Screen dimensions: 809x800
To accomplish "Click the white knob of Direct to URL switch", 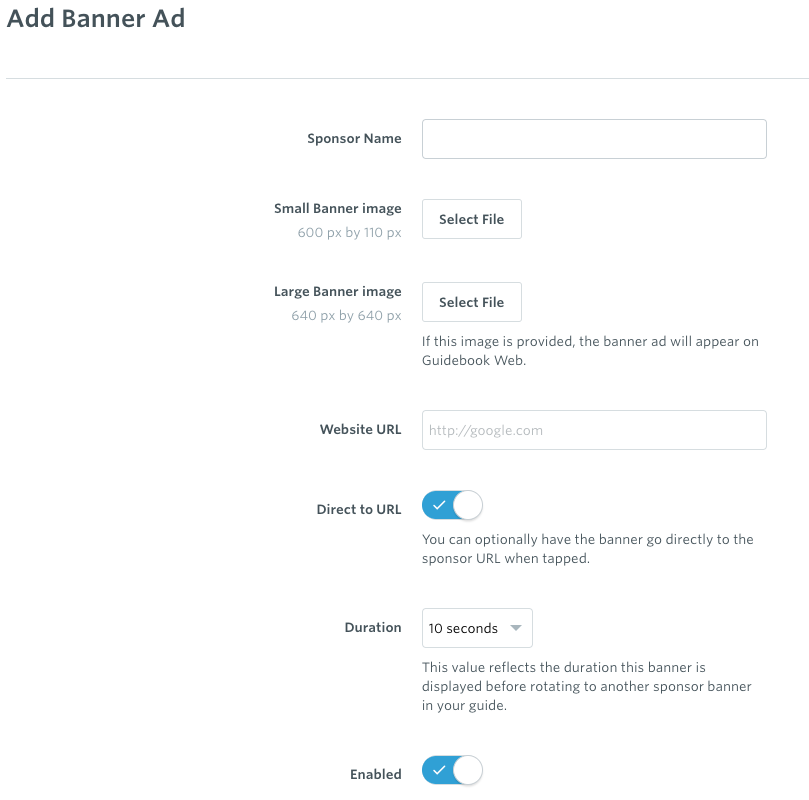I will click(x=467, y=505).
